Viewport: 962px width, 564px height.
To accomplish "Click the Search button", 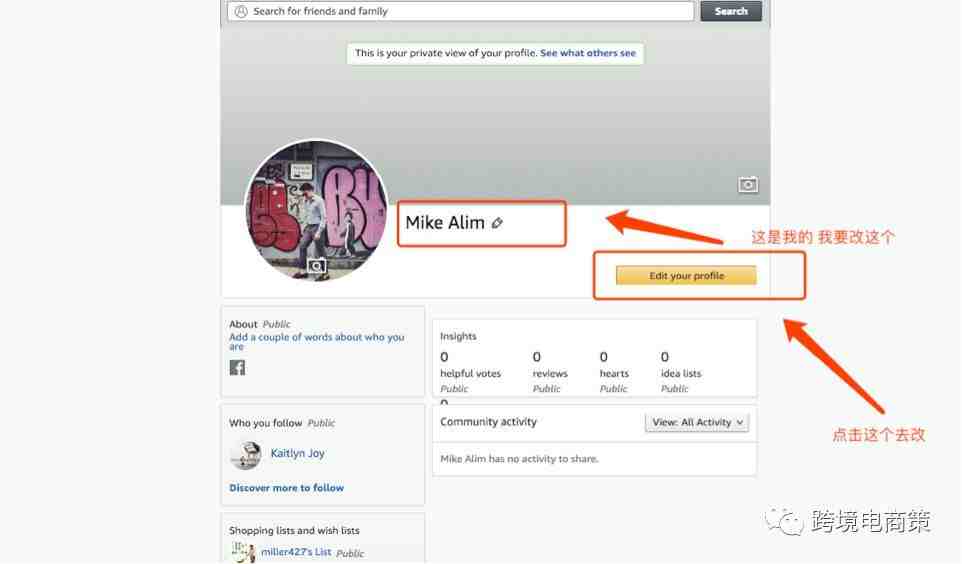I will tap(731, 11).
